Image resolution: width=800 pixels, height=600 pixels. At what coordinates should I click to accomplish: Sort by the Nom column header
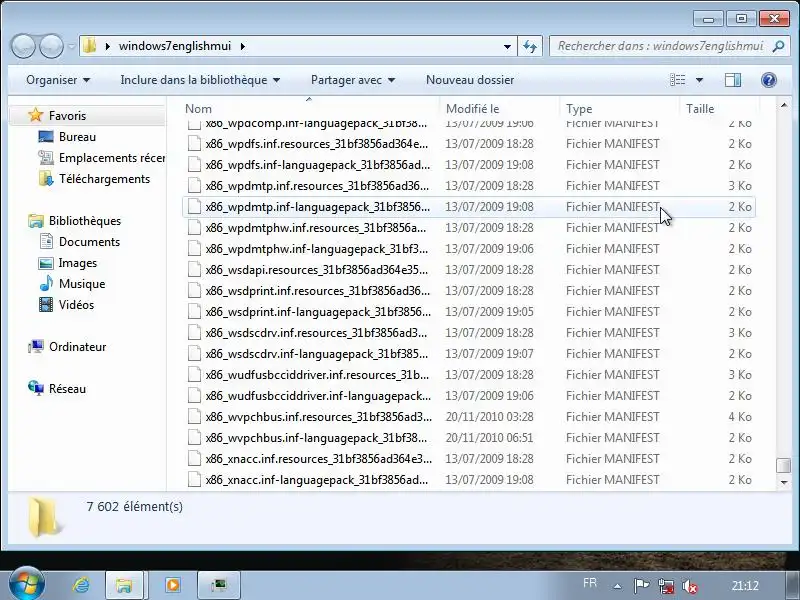click(x=309, y=109)
